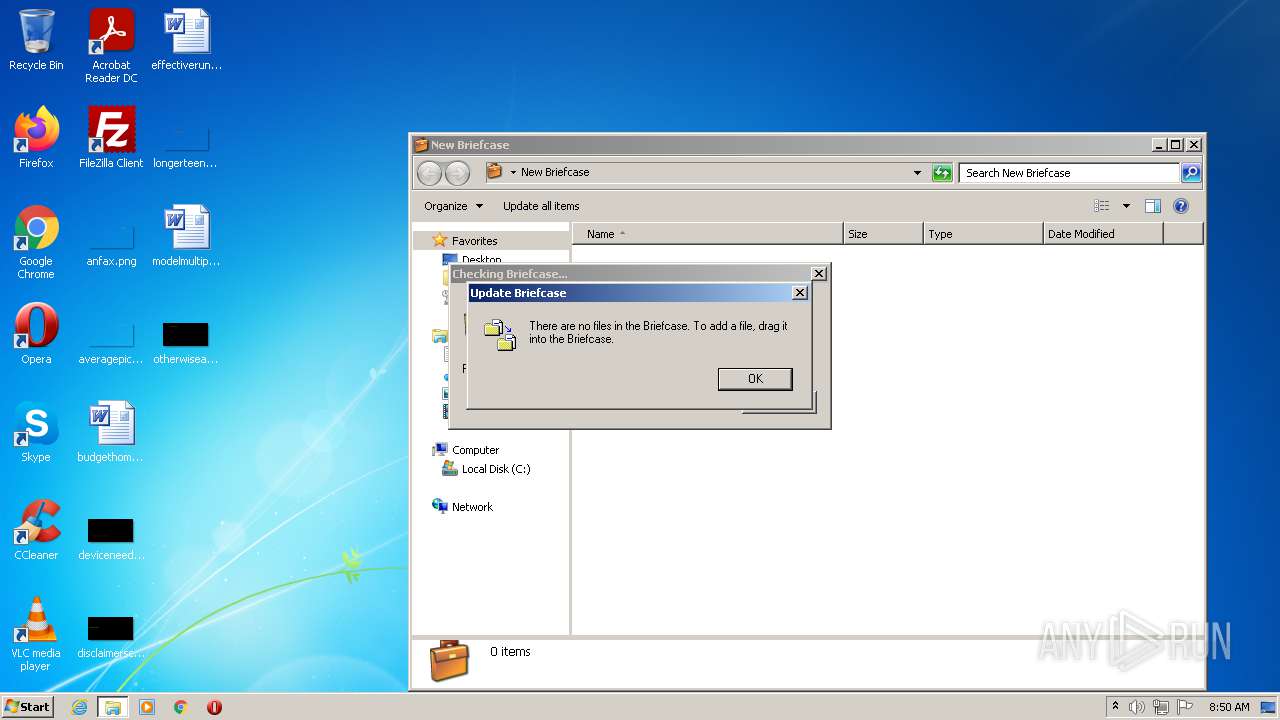This screenshot has height=720, width=1280.
Task: Open the view options dropdown arrow
Action: 1126,206
